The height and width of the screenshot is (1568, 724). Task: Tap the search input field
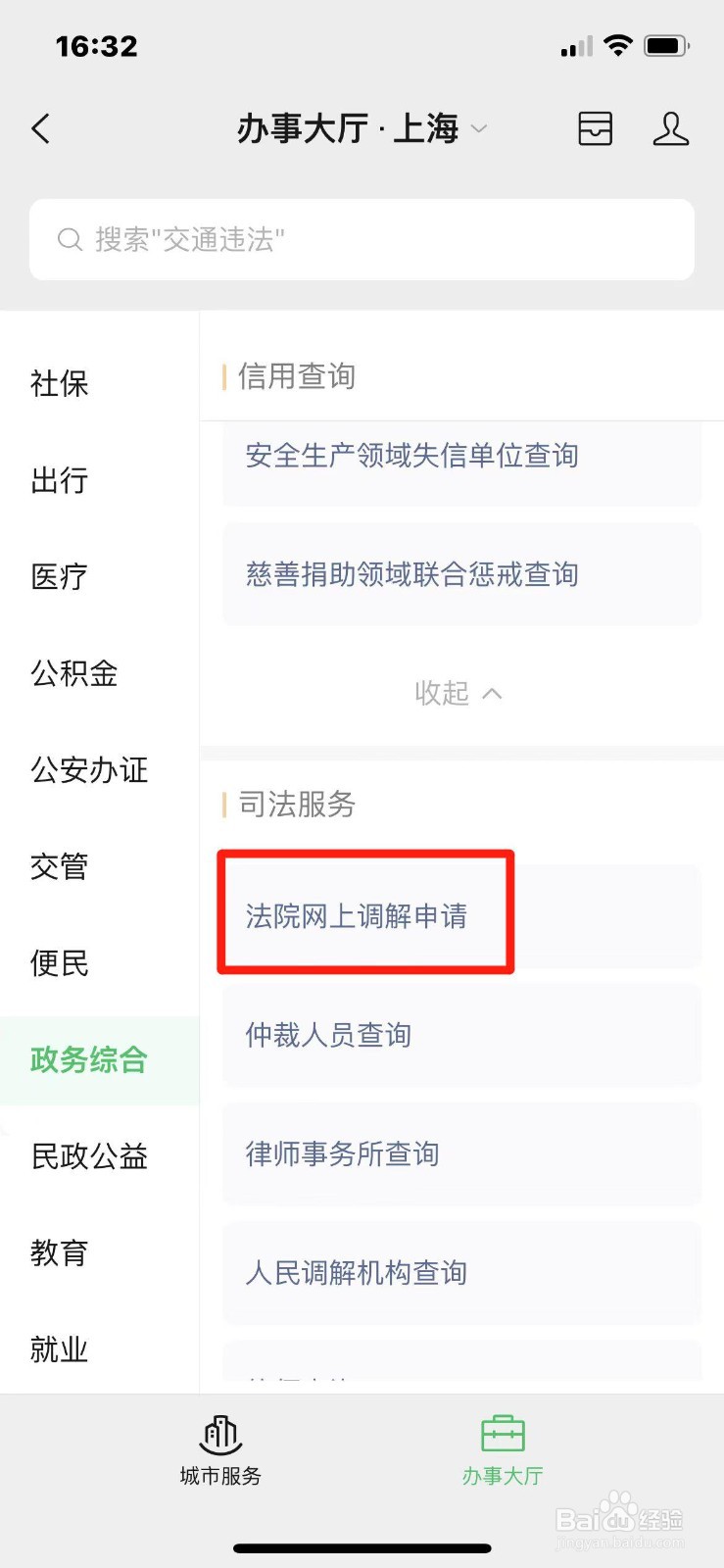point(362,239)
